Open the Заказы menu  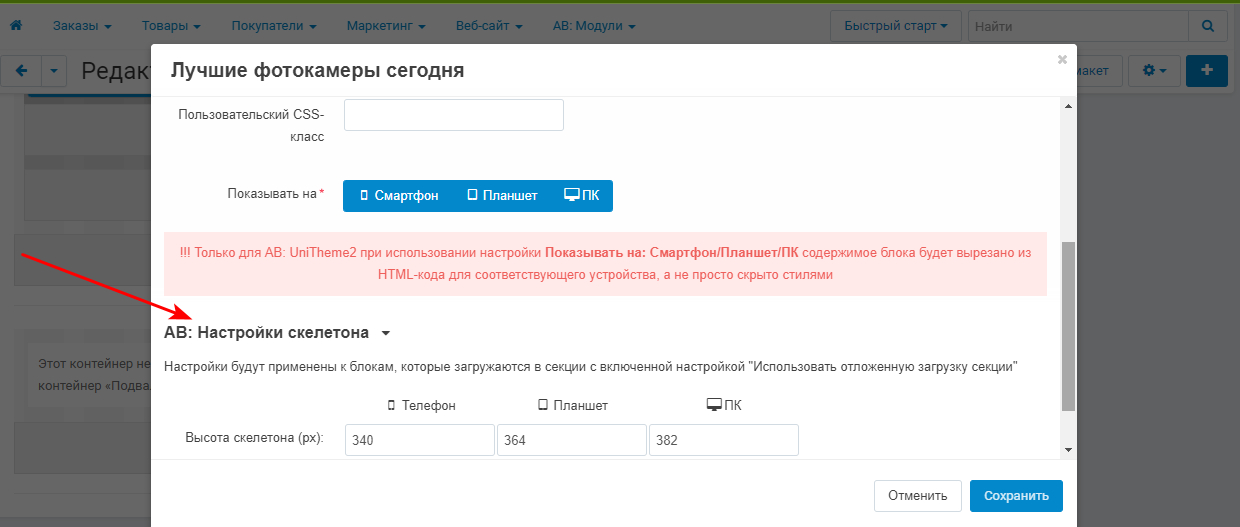tap(81, 25)
